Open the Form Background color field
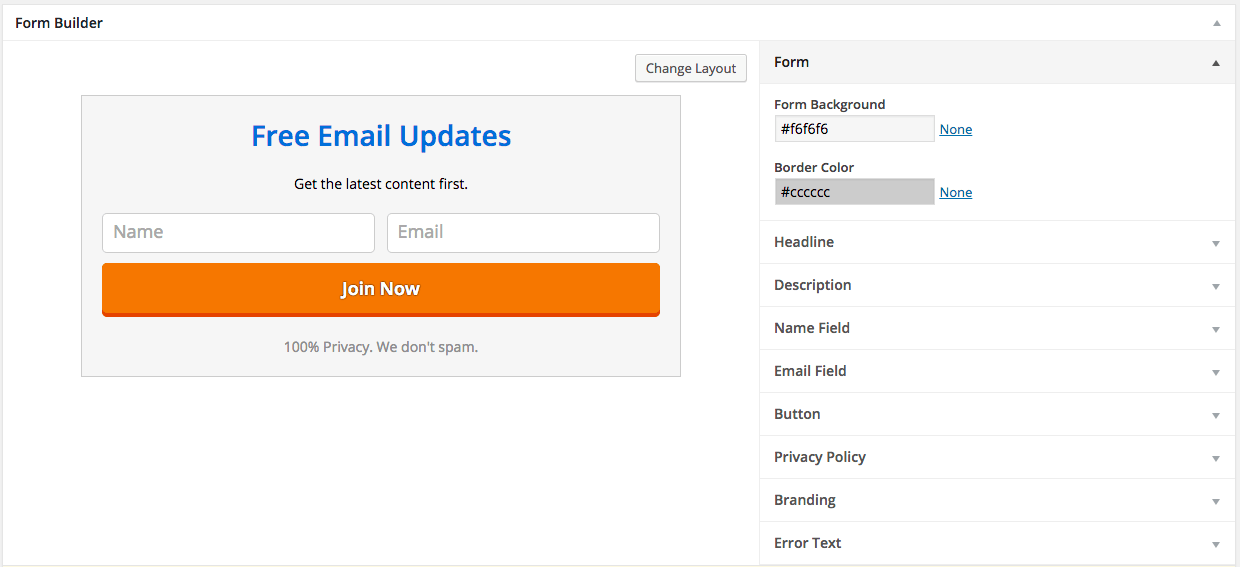 coord(854,129)
